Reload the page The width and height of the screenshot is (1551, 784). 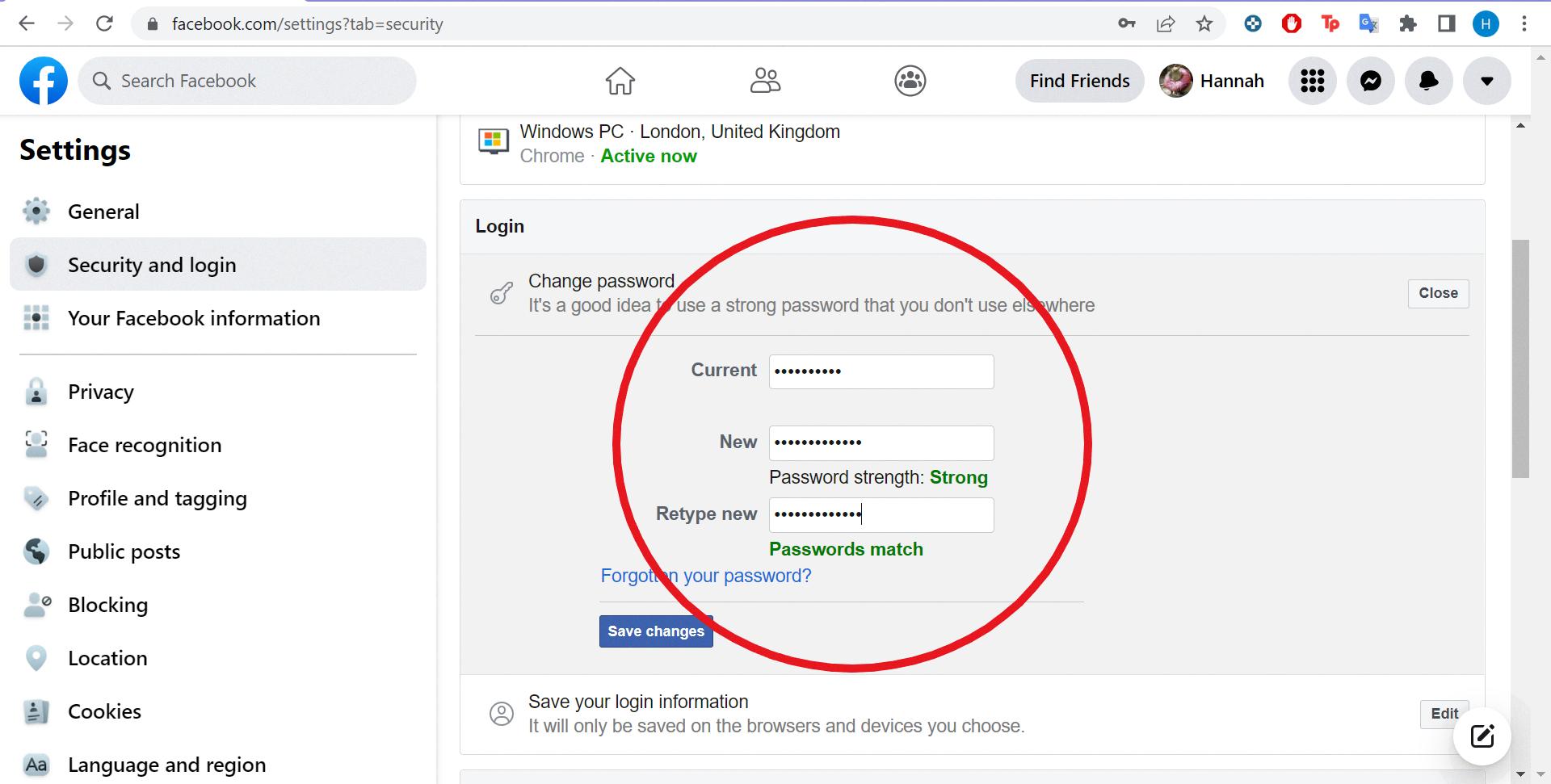[104, 23]
